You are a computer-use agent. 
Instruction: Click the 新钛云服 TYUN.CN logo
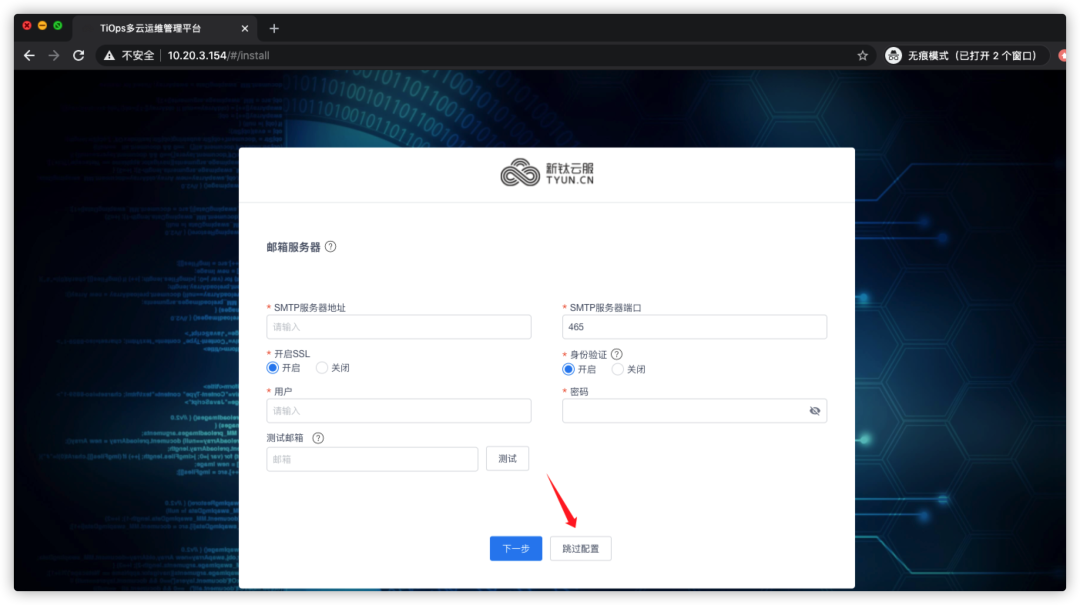point(546,173)
